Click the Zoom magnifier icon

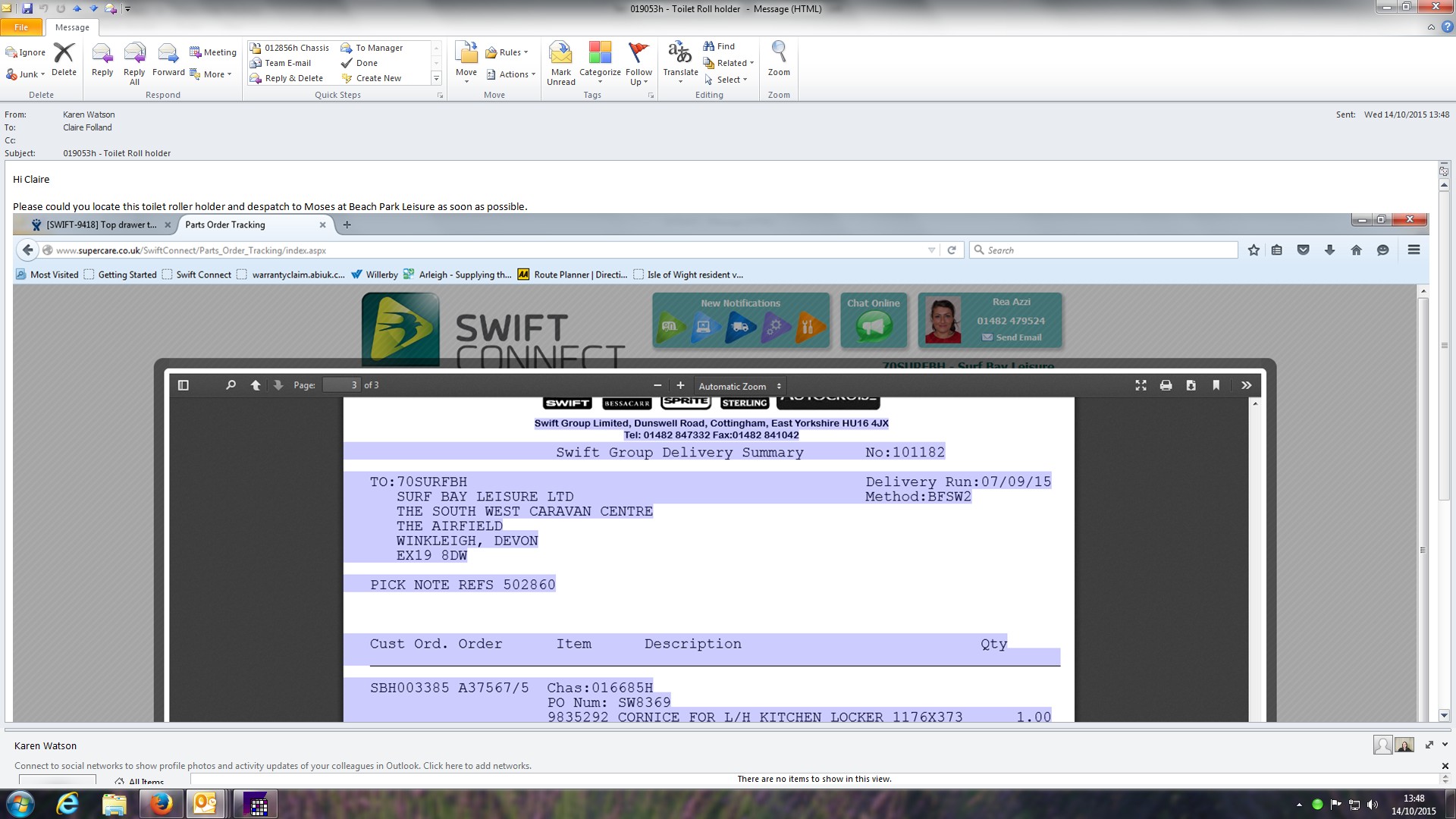click(x=778, y=53)
